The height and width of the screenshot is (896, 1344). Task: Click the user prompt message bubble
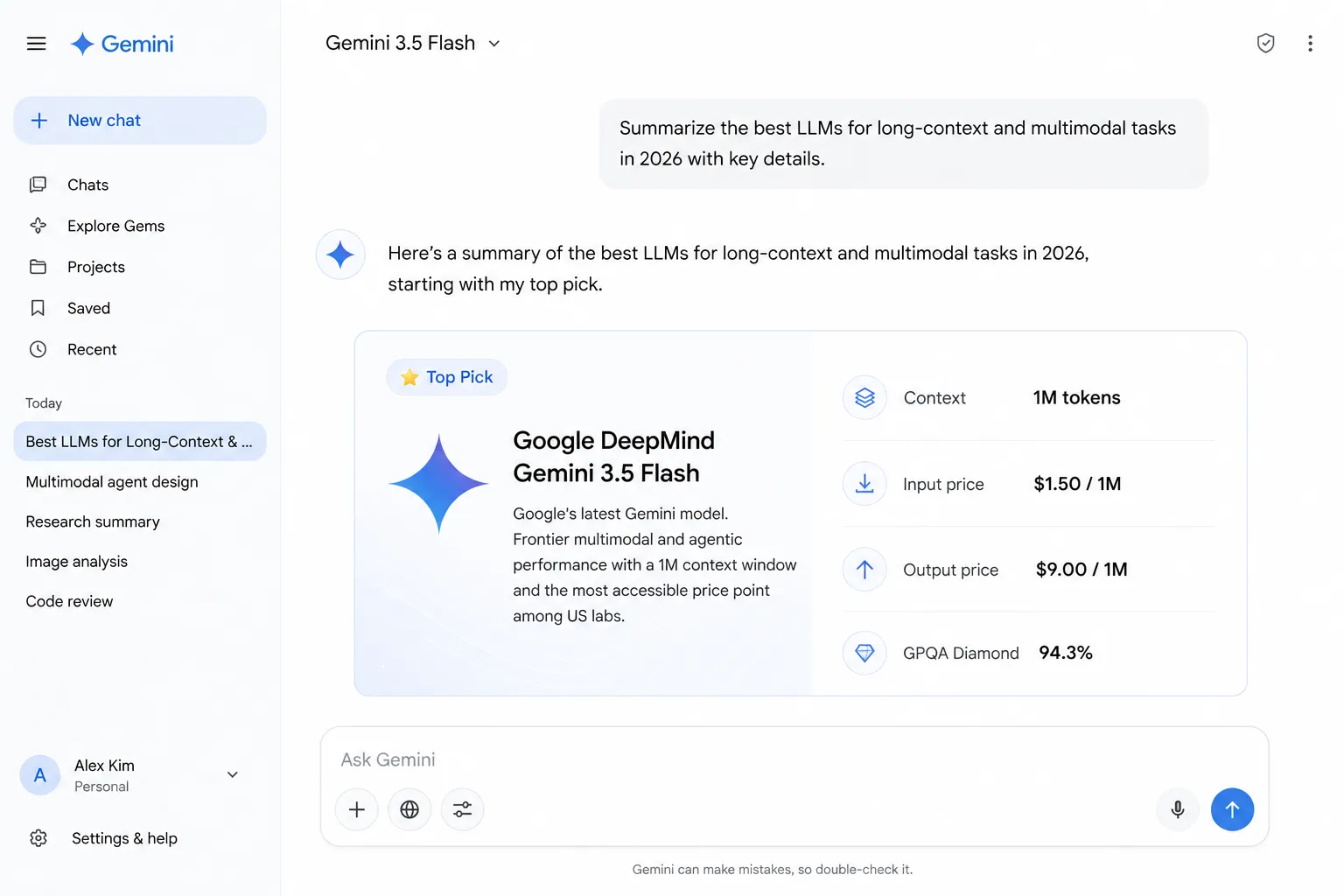click(904, 143)
